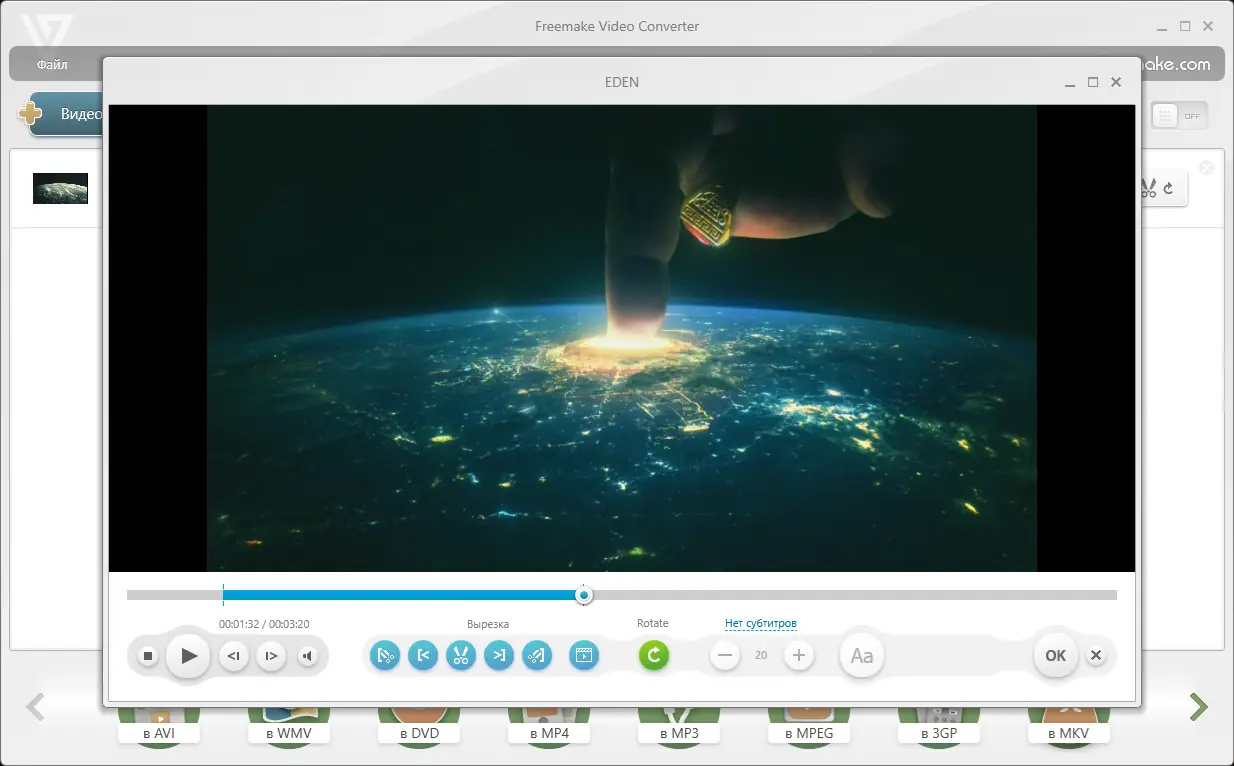Confirm edits with the OK button
This screenshot has height=766, width=1234.
point(1054,655)
